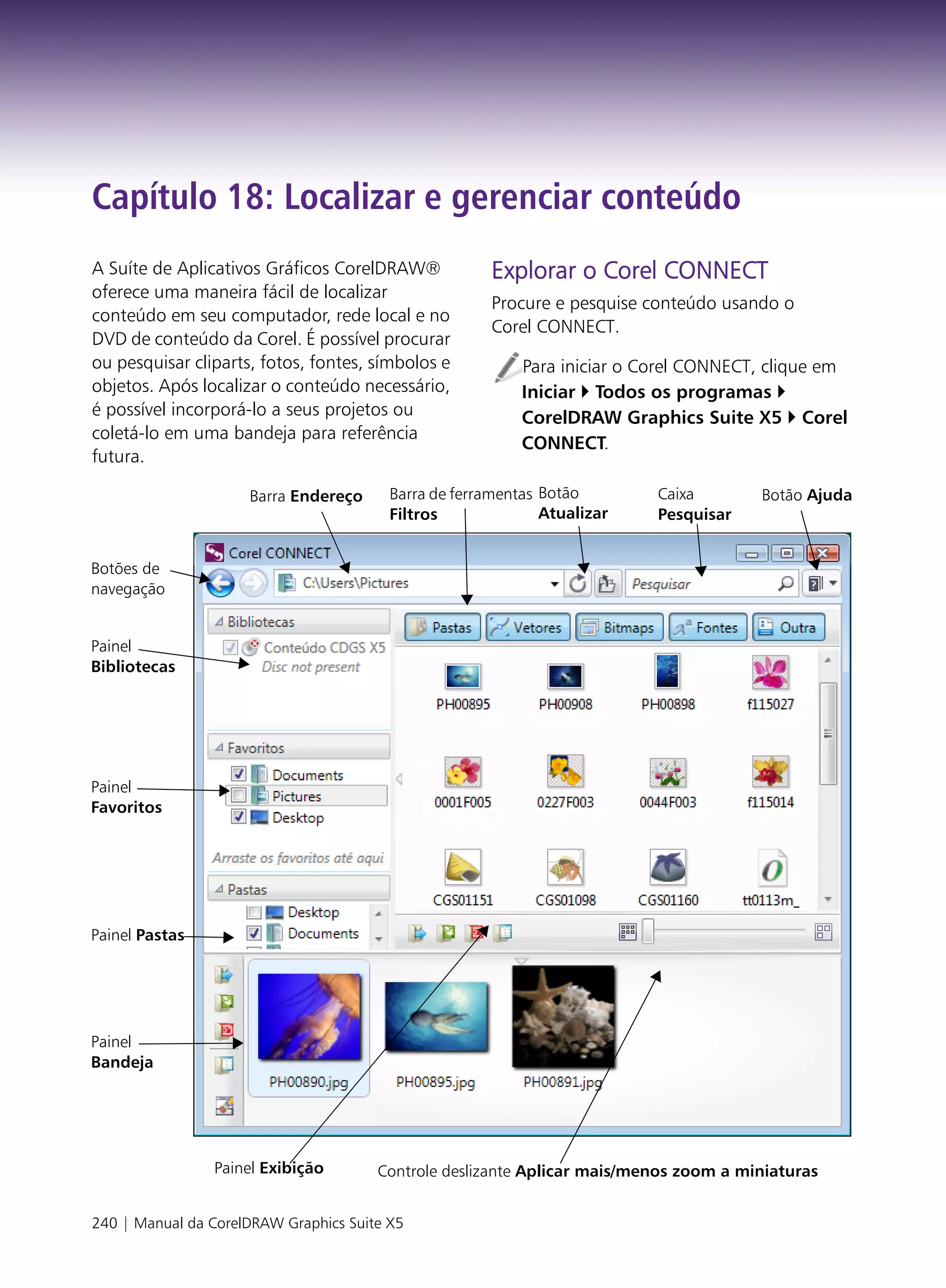Click the first blue-arrow icon in viewing pane toolbar
This screenshot has height=1288, width=946.
[418, 934]
